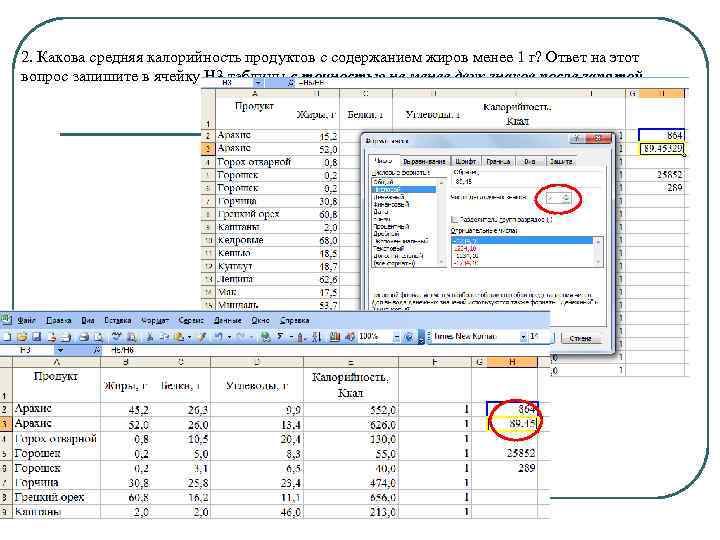This screenshot has width=720, height=540.
Task: Click the New workbook icon
Action: (6, 337)
